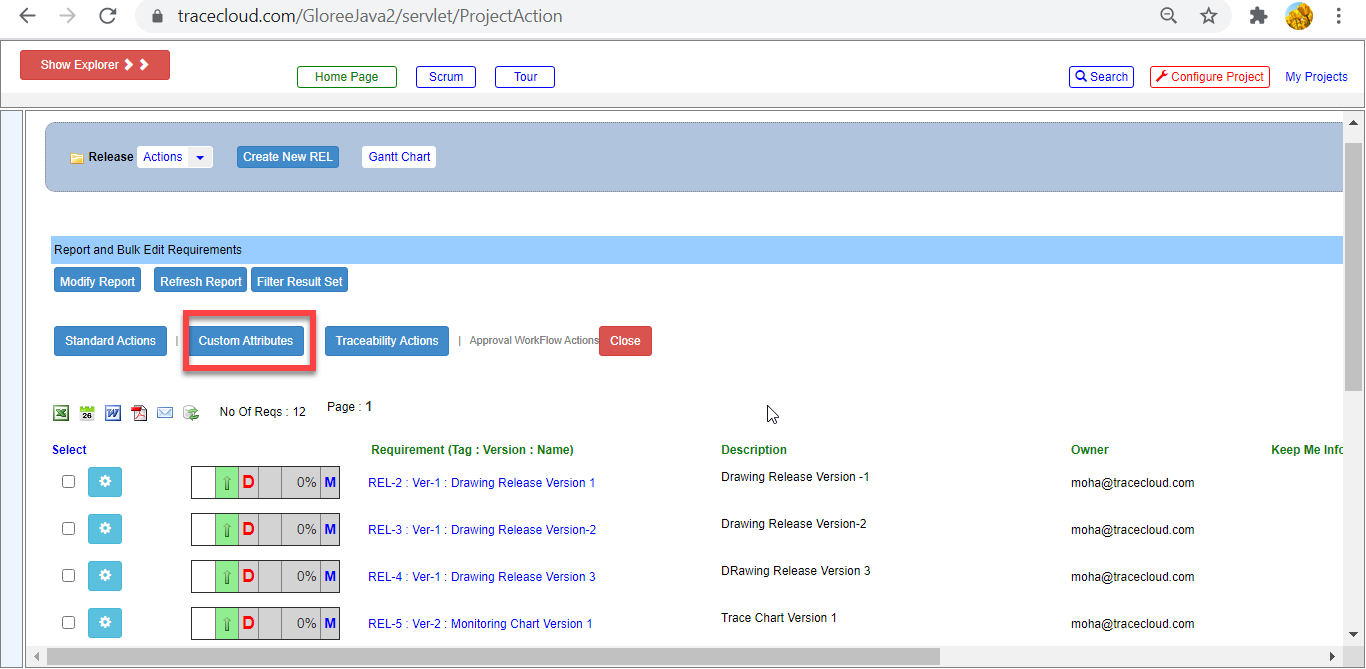Export requirements to Word
Viewport: 1366px width, 669px height.
click(113, 412)
